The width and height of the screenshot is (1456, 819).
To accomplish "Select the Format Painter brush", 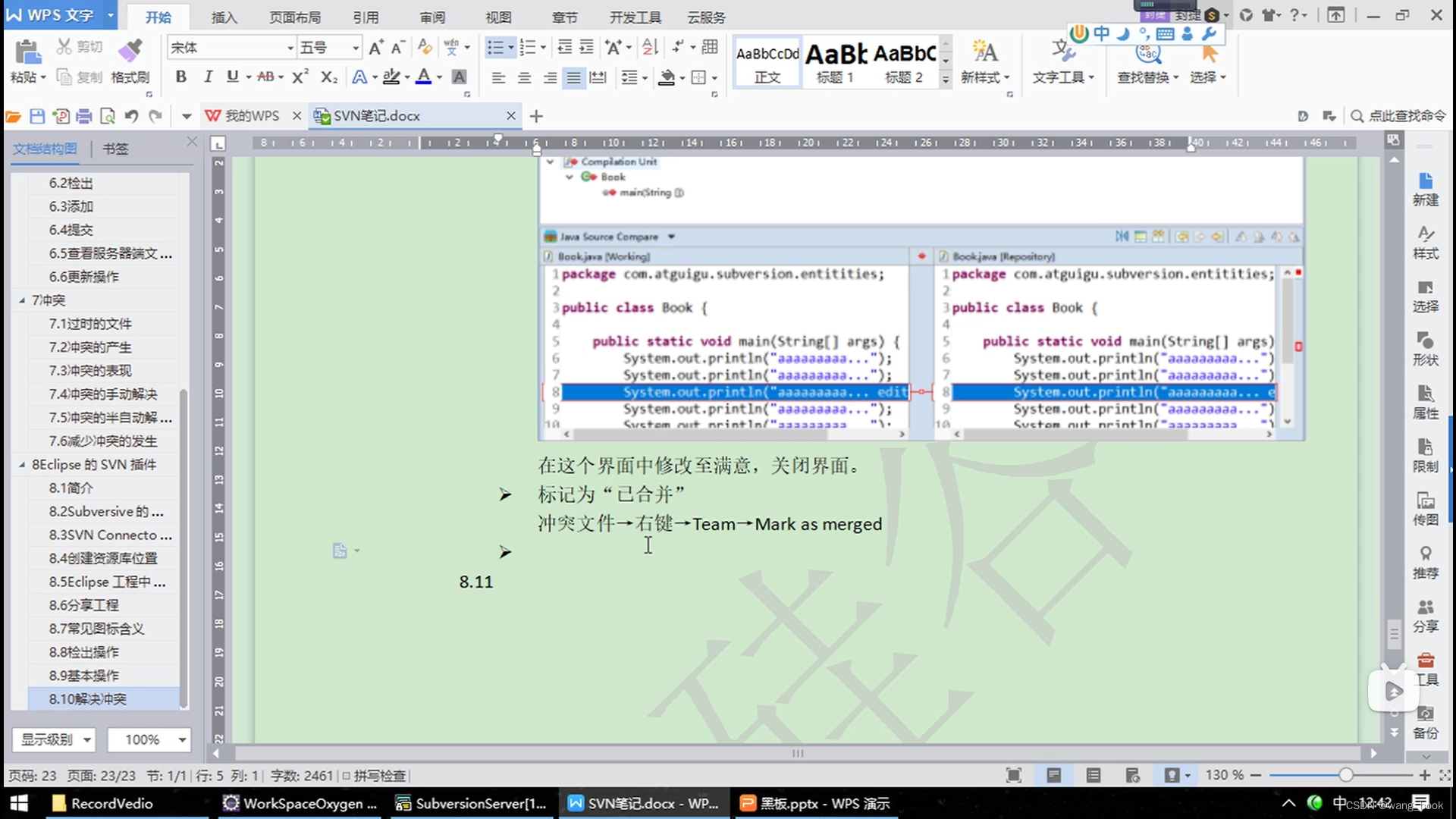I will tap(130, 51).
